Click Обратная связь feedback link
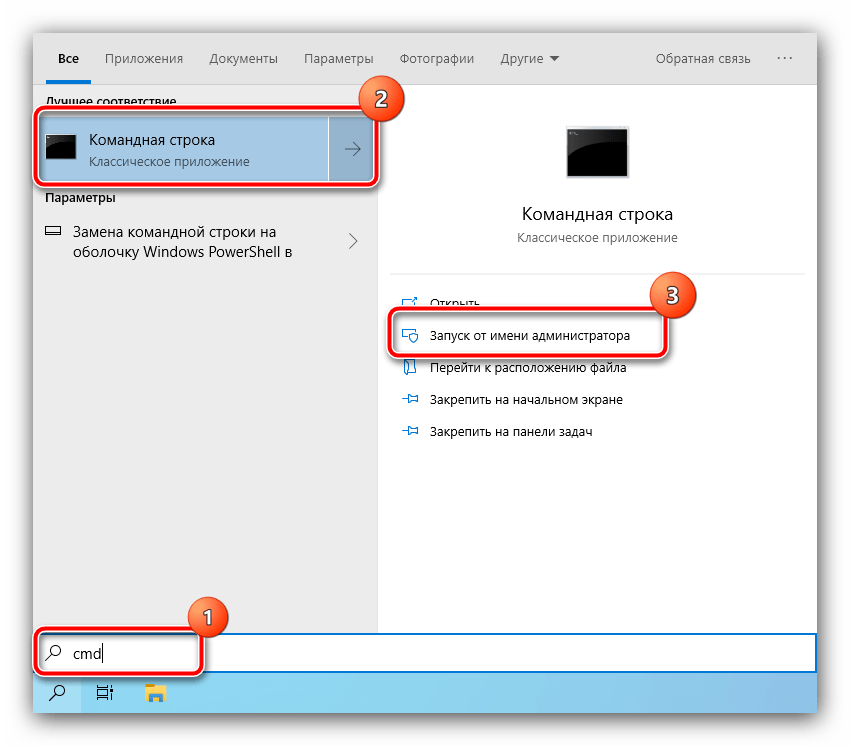This screenshot has height=746, width=850. pos(702,59)
